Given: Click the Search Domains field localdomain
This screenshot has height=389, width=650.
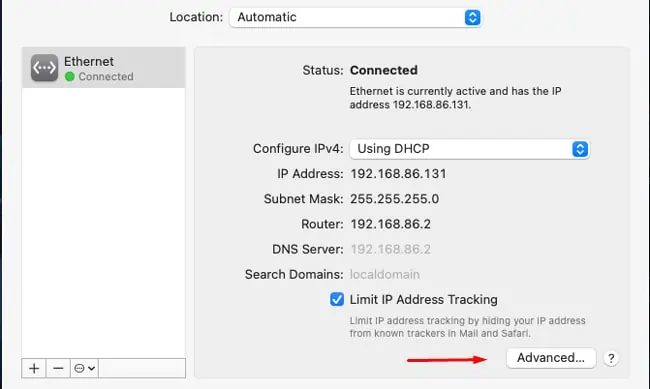Looking at the screenshot, I should 385,275.
